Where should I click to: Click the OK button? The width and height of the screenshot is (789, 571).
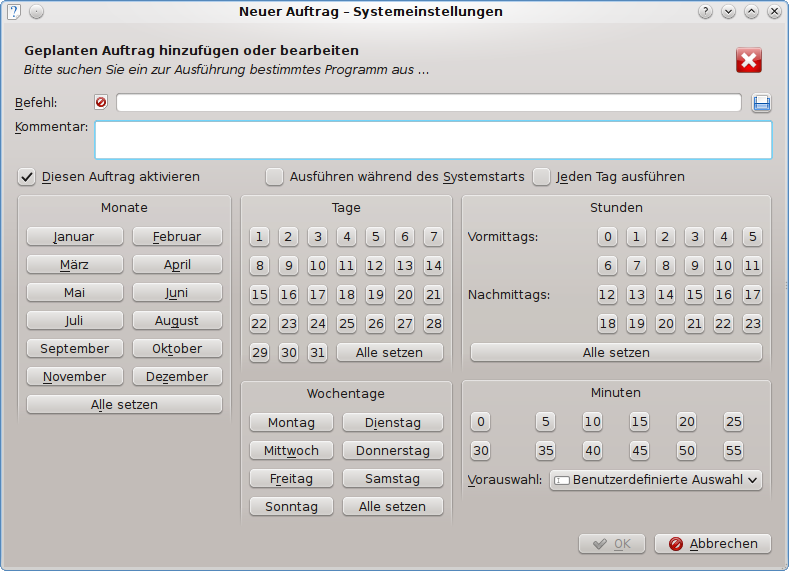tap(612, 543)
